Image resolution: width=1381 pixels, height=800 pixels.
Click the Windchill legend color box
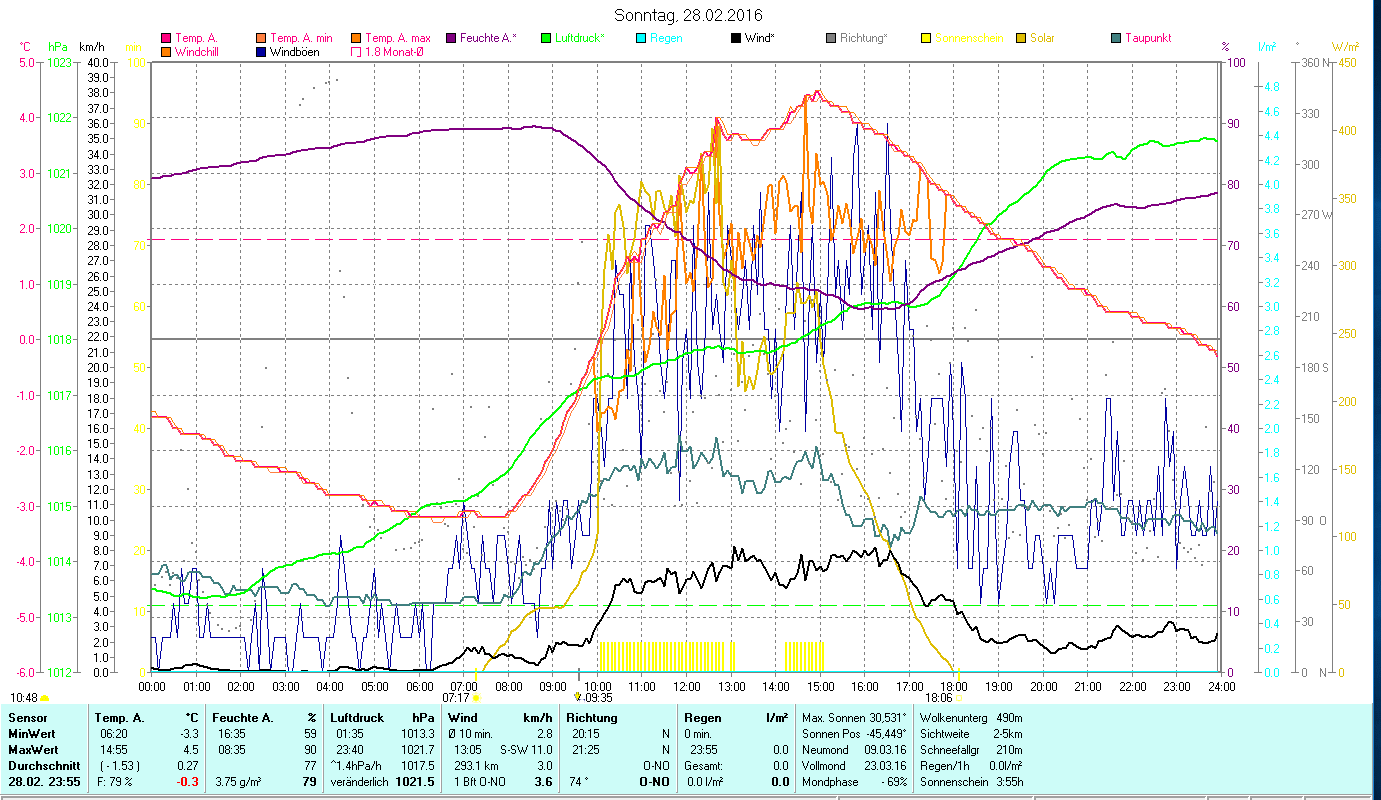(x=166, y=52)
